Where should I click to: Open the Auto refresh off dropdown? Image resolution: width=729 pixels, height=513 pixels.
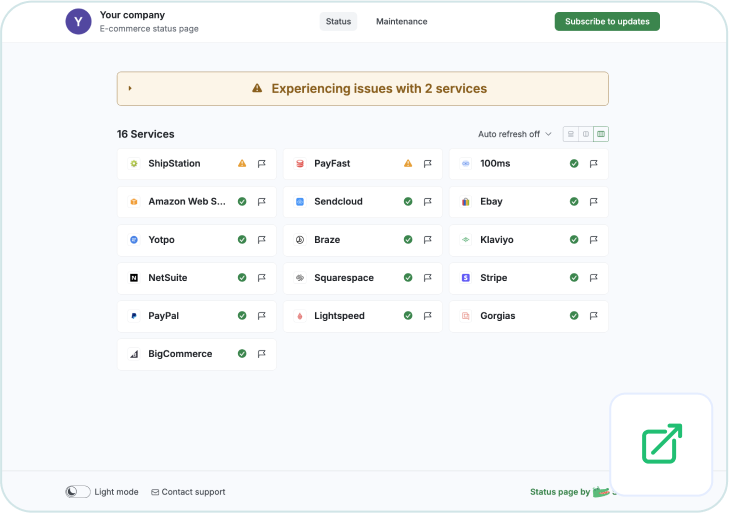coord(515,134)
